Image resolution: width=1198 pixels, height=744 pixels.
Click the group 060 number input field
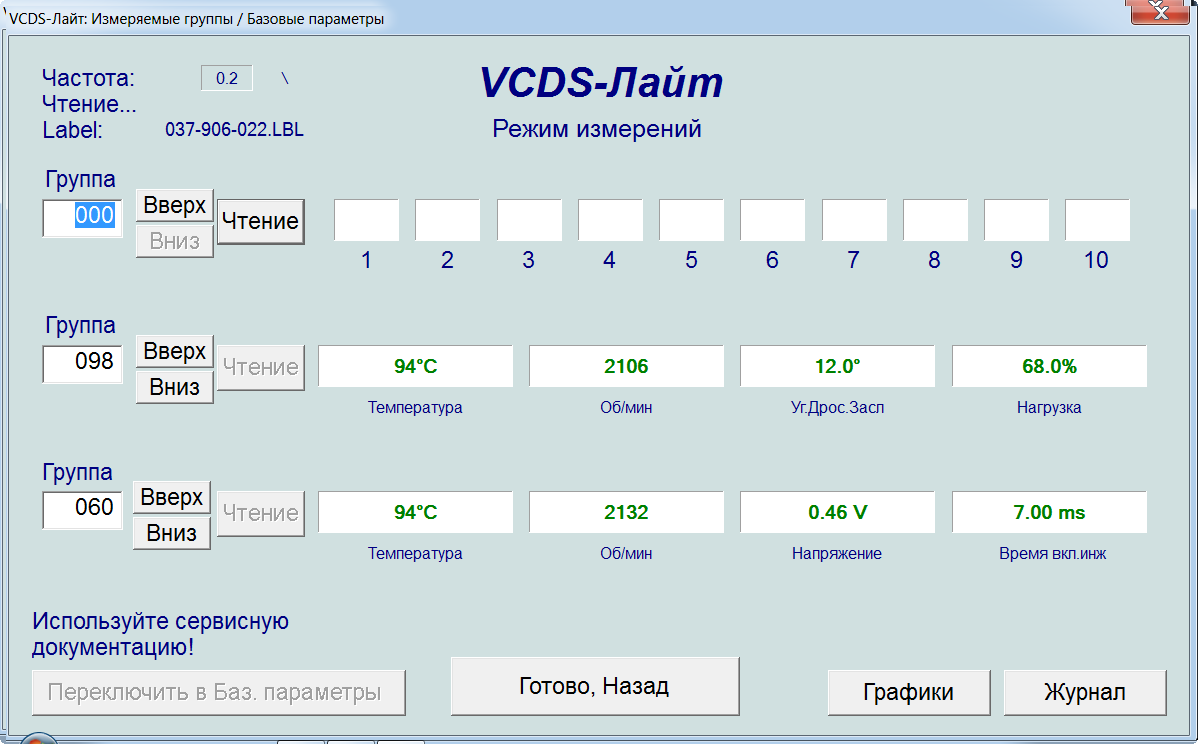(83, 509)
